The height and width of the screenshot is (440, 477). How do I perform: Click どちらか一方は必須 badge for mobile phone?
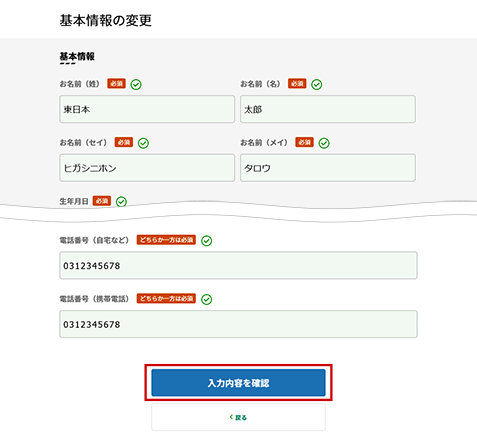click(x=166, y=298)
